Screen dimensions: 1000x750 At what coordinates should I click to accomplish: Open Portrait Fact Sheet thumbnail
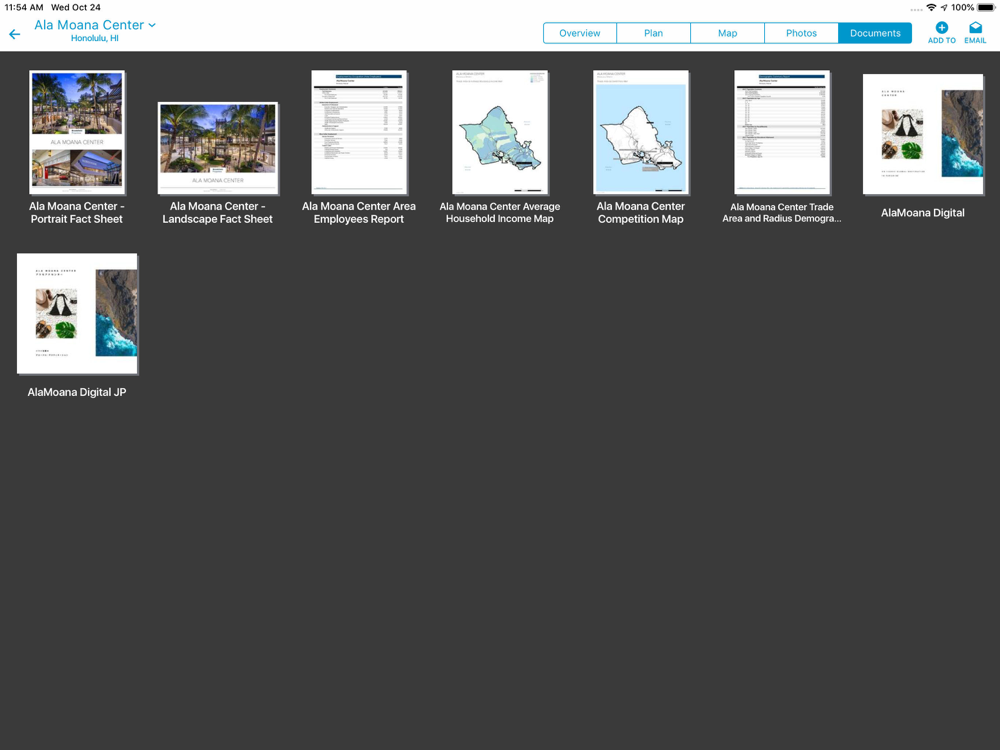coord(77,132)
